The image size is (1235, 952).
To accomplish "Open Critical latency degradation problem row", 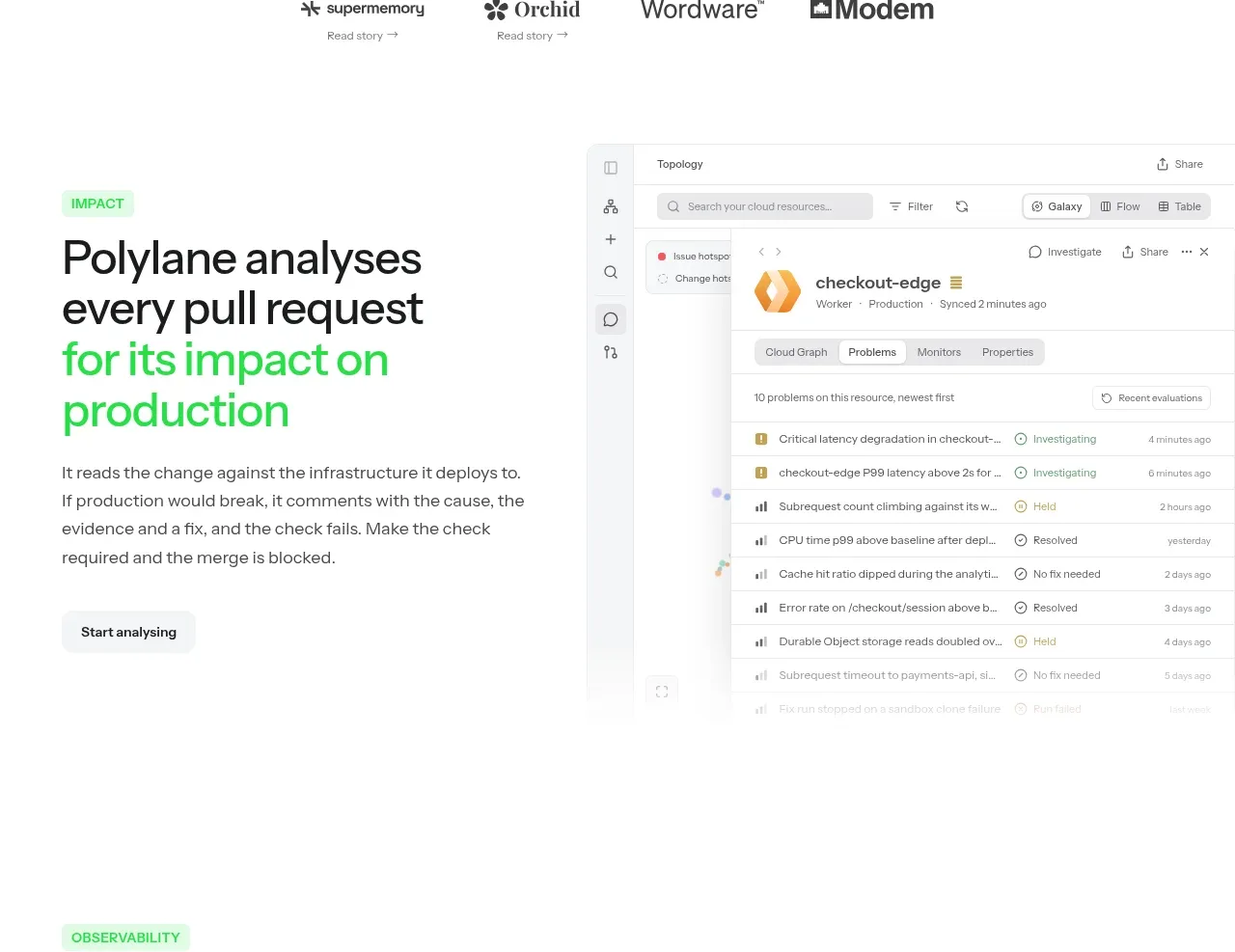I will click(983, 439).
